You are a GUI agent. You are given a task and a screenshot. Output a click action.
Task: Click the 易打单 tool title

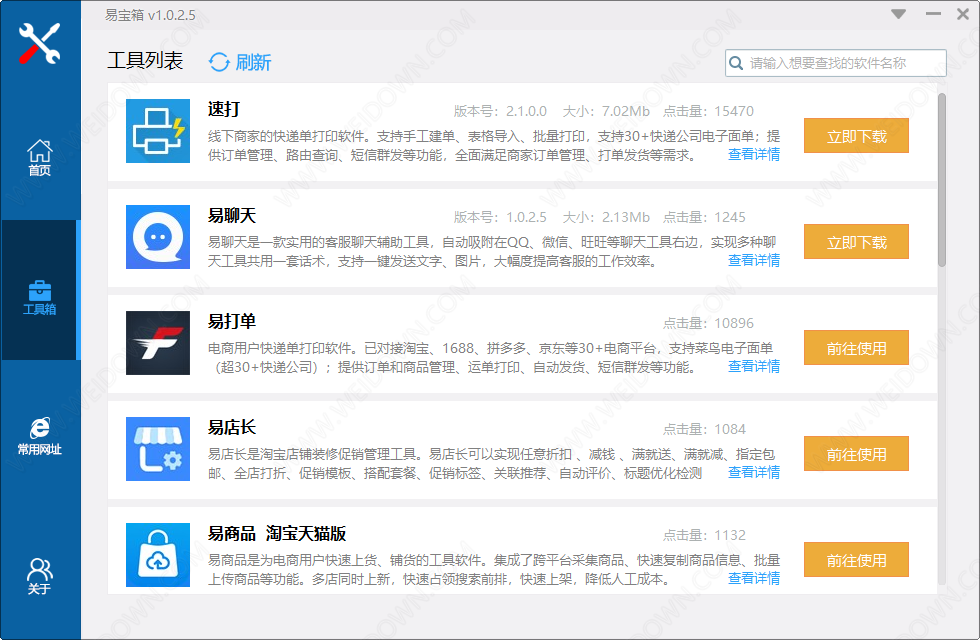click(232, 321)
